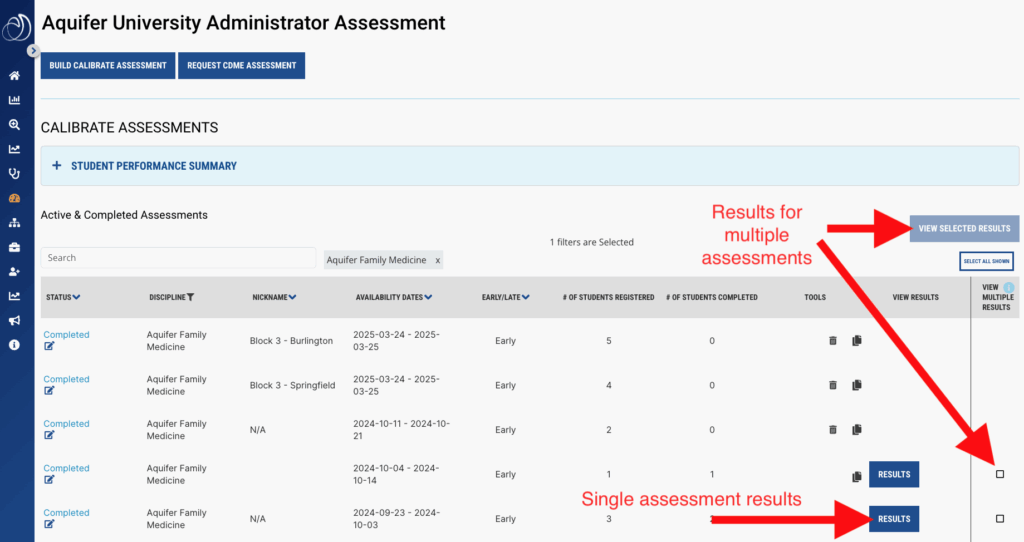Click the '2024-09-23 - 2024-10-03' dates cell
1024x542 pixels.
396,518
